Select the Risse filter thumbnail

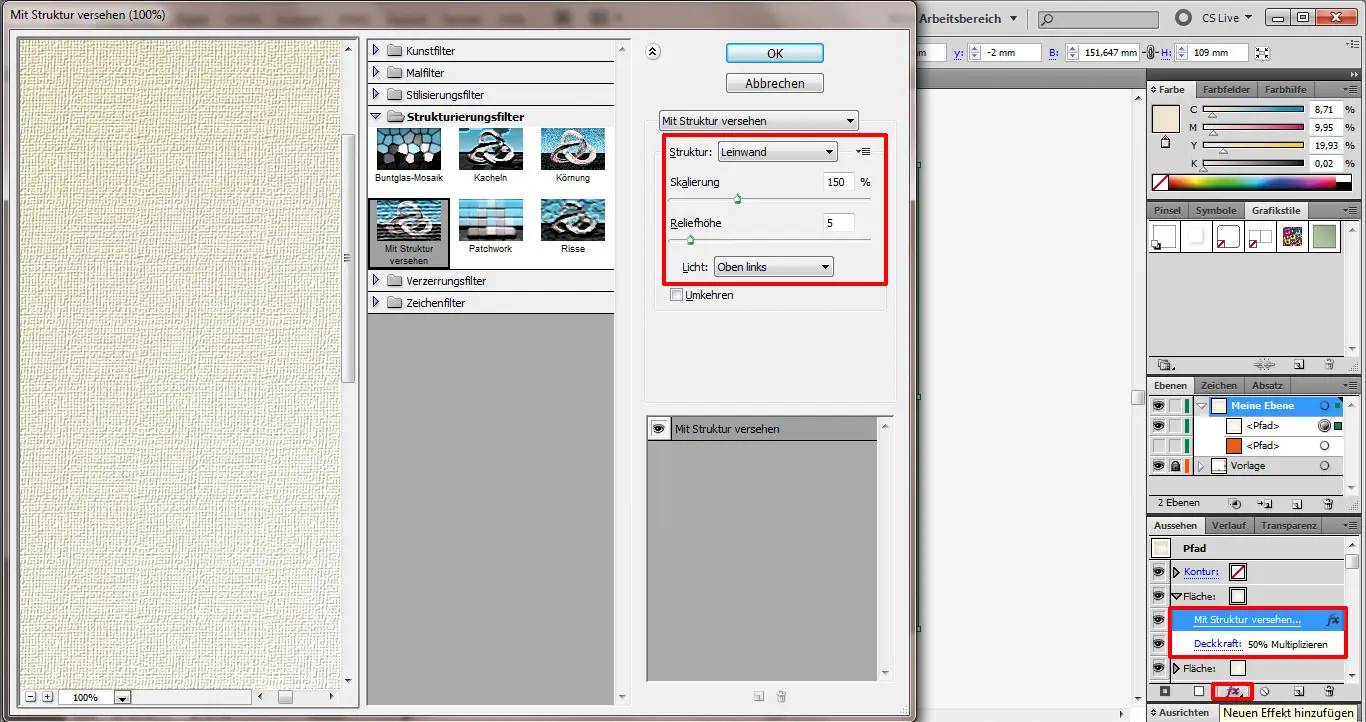(573, 220)
